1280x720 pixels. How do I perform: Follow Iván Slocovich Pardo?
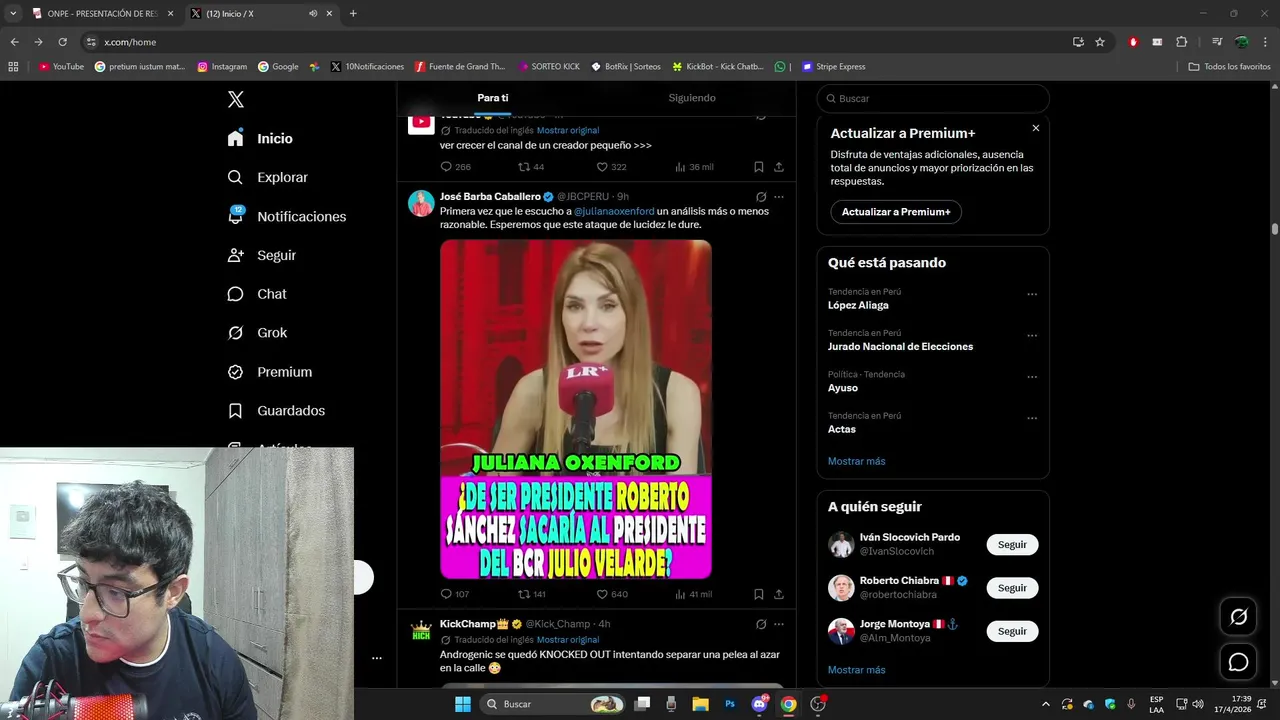click(1012, 545)
